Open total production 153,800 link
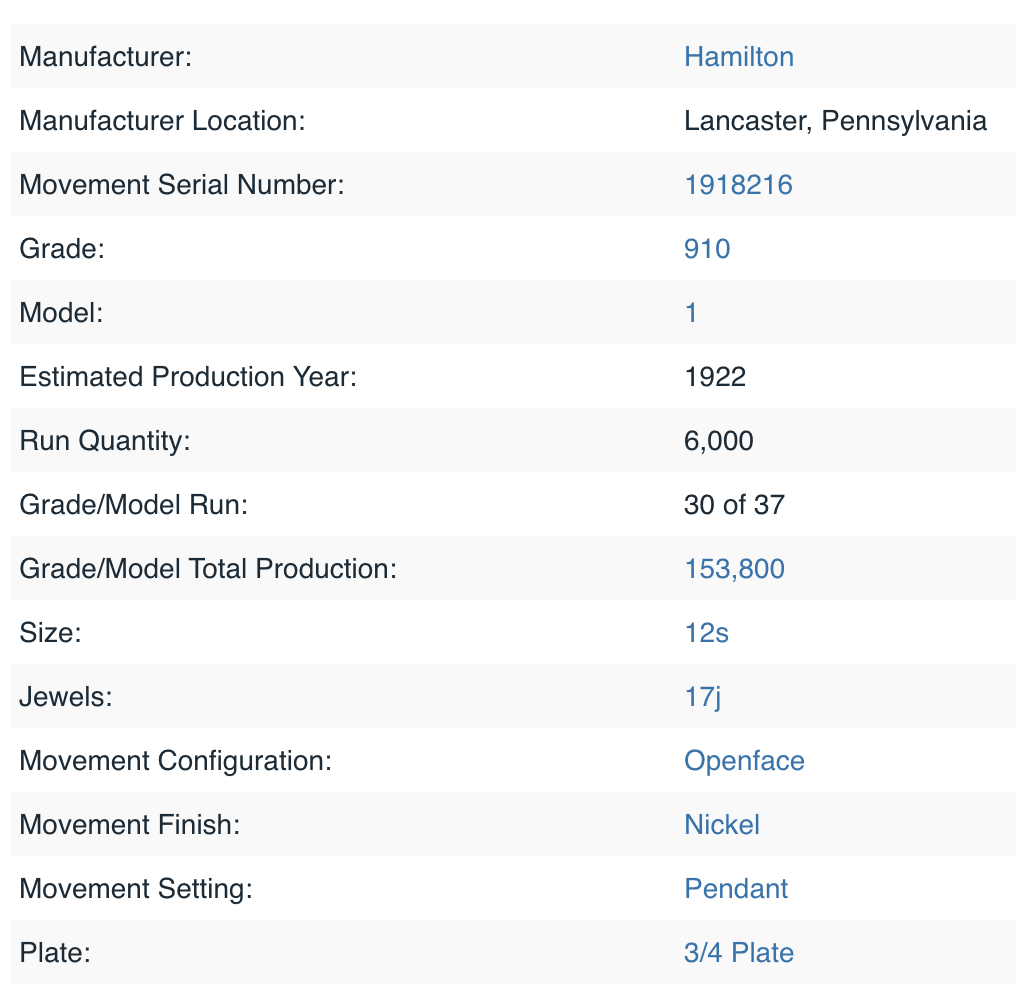 coord(734,569)
